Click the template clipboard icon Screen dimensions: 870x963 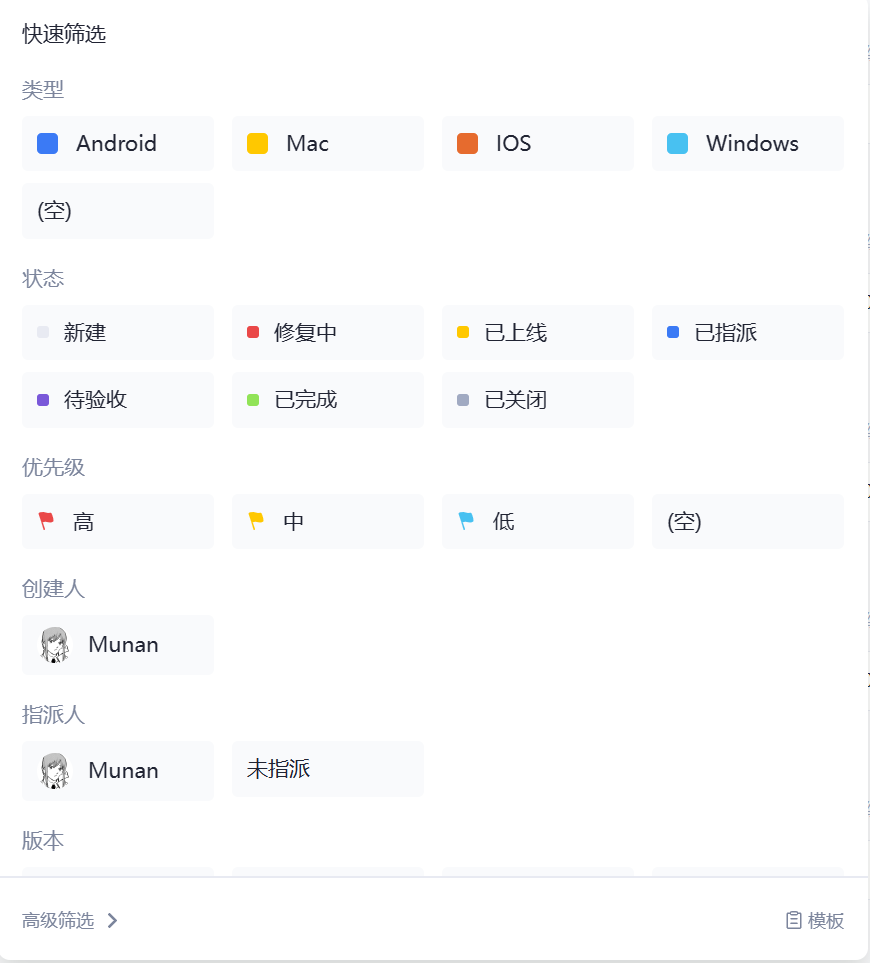794,921
